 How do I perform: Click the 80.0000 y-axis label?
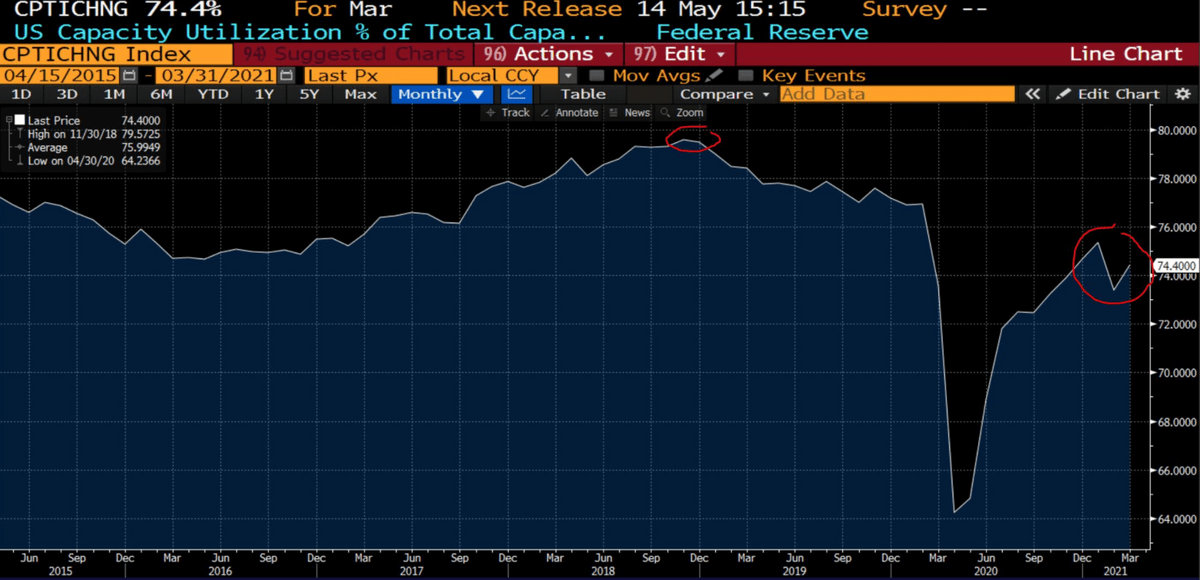(1176, 131)
